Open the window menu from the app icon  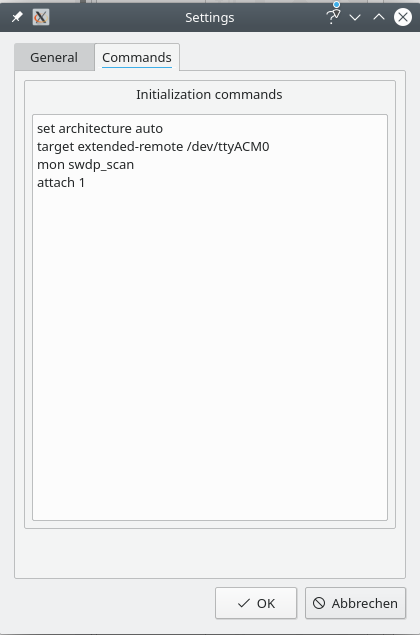click(41, 17)
